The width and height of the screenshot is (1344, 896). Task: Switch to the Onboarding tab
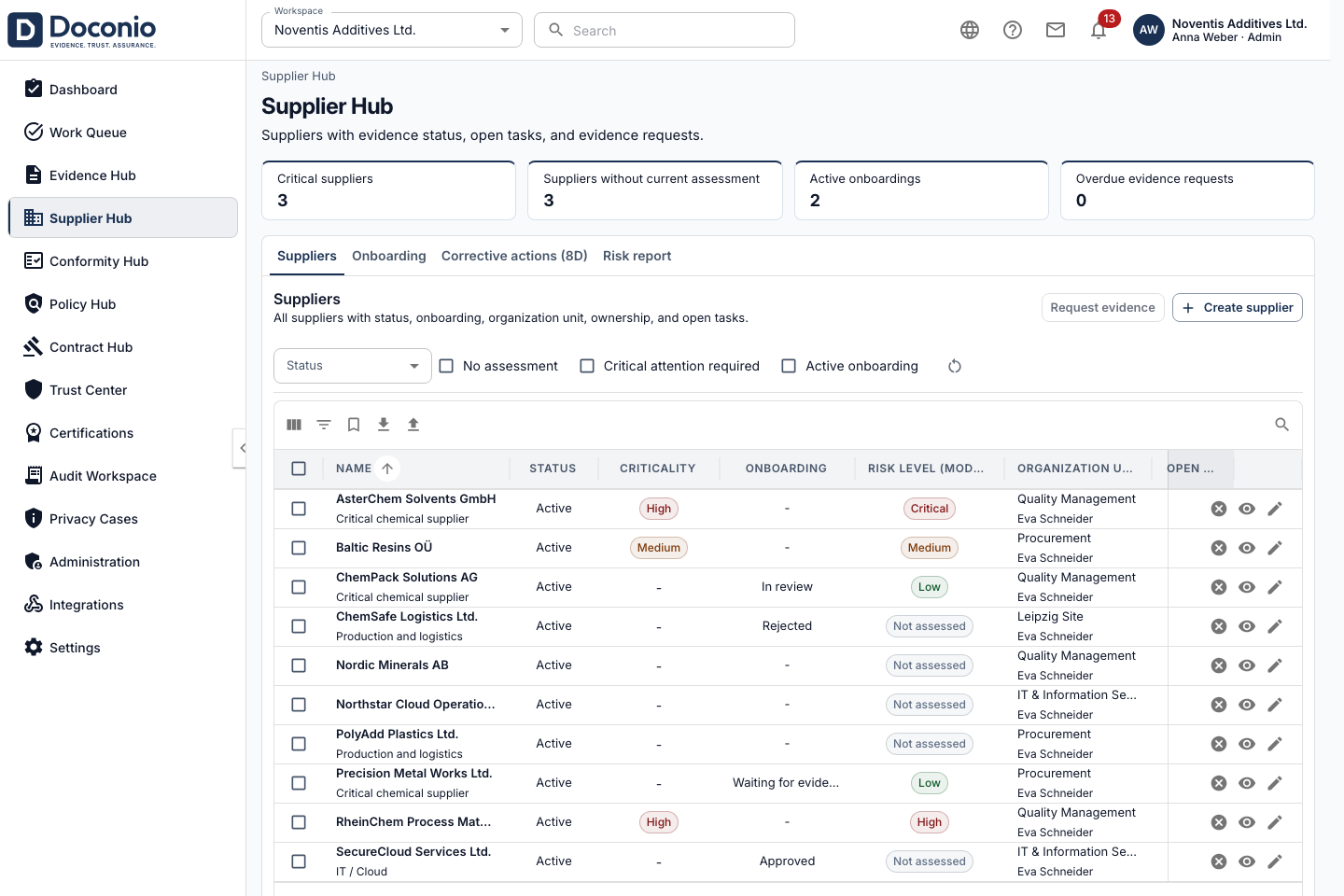tap(389, 256)
